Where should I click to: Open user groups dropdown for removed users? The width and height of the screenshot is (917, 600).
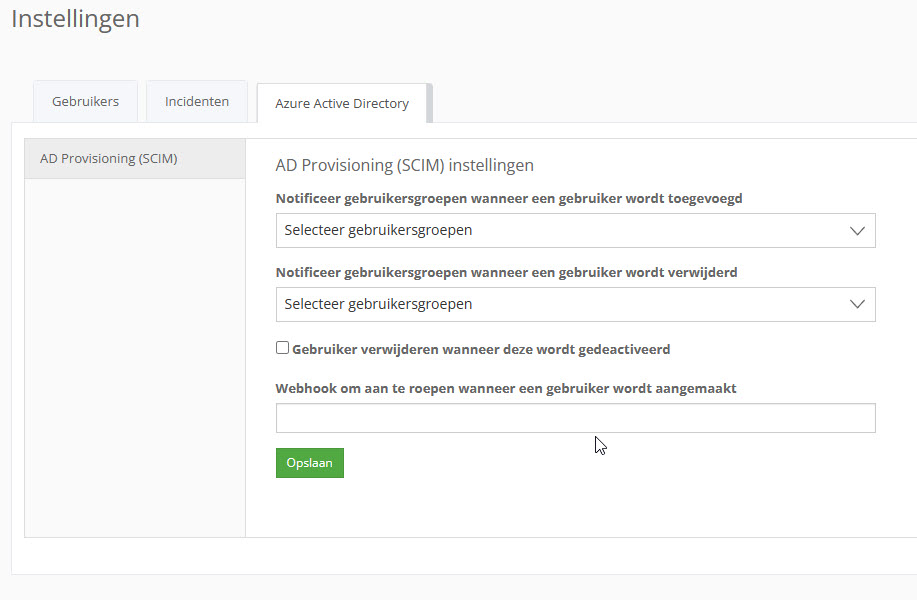coord(575,304)
